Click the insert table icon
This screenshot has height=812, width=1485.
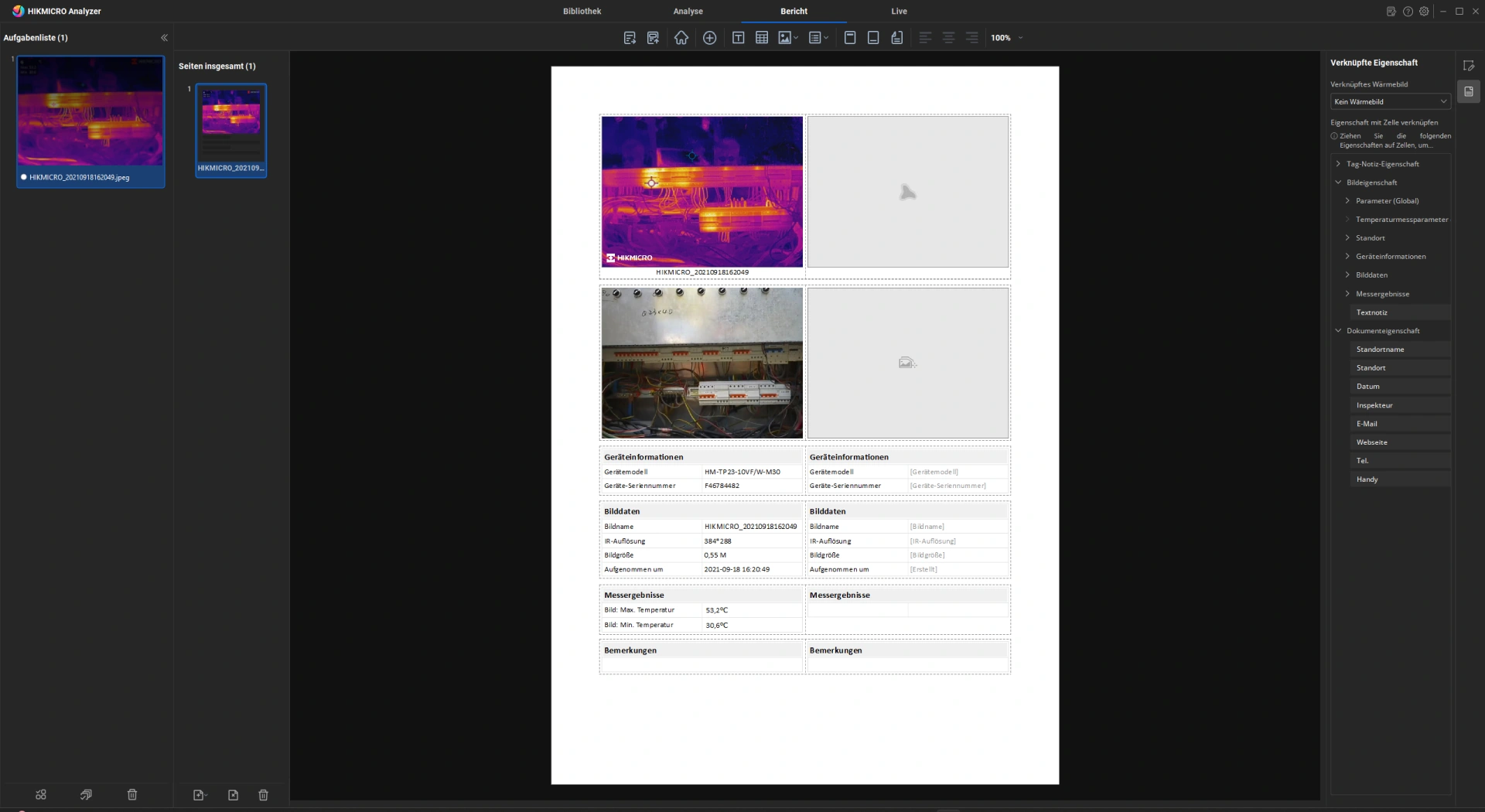(762, 38)
